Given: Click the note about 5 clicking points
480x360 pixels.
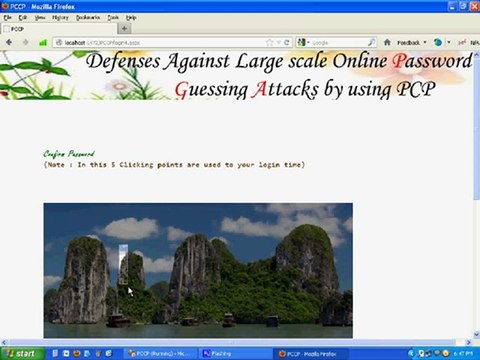Looking at the screenshot, I should 174,165.
